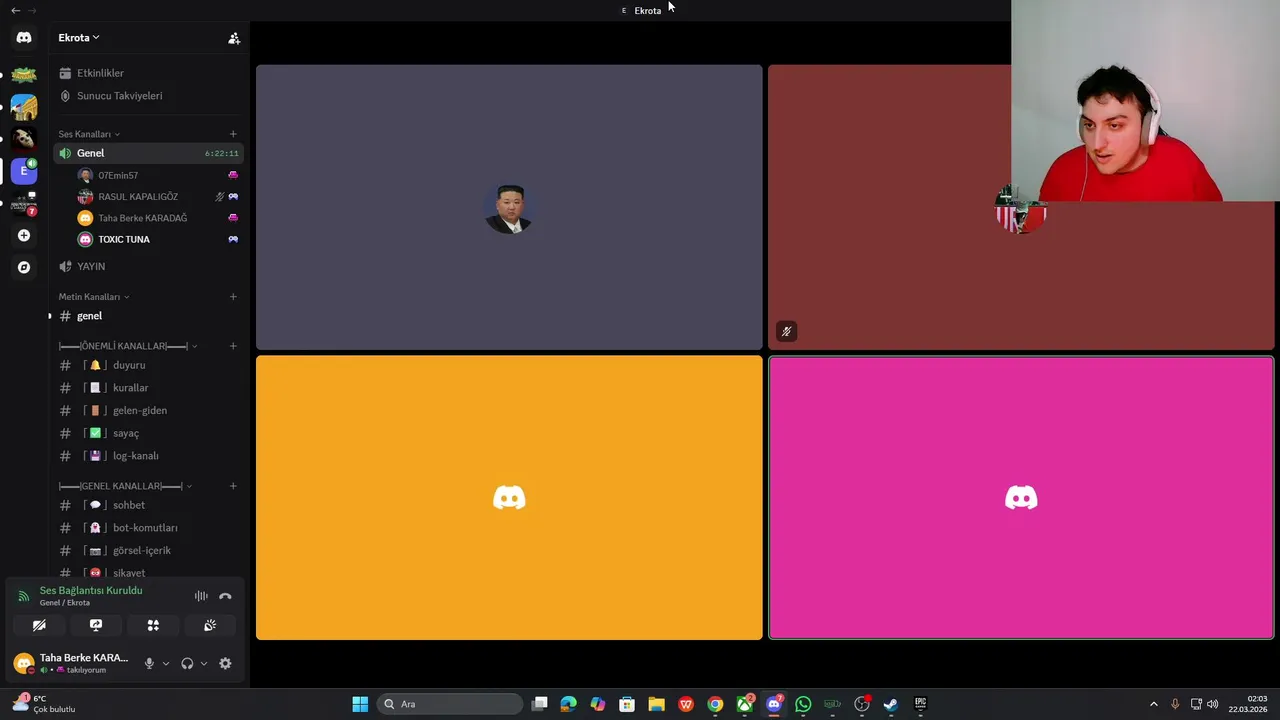The height and width of the screenshot is (720, 1280).
Task: Click user 07Emin57 in voice list
Action: [118, 175]
